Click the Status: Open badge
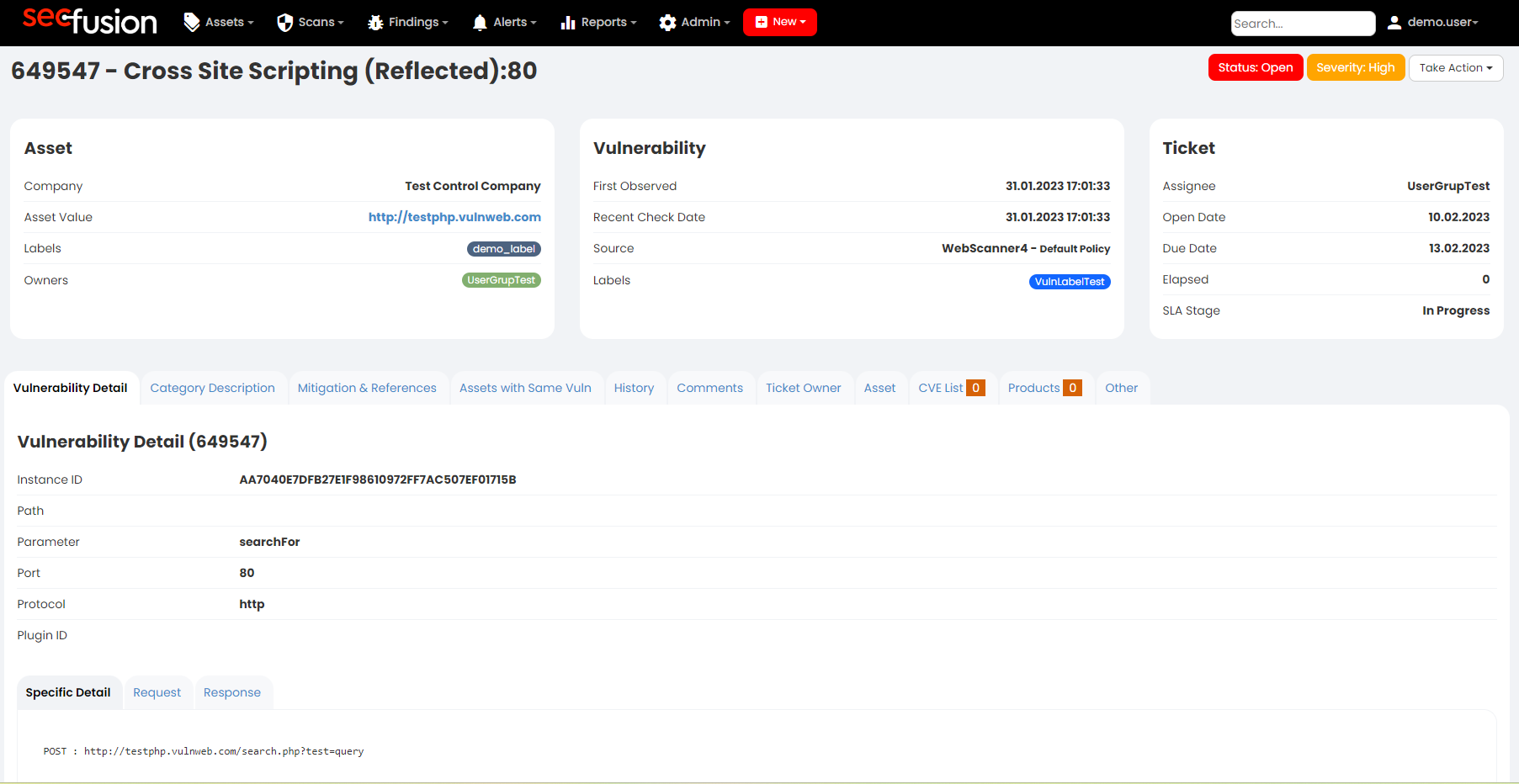The image size is (1519, 784). click(1256, 67)
